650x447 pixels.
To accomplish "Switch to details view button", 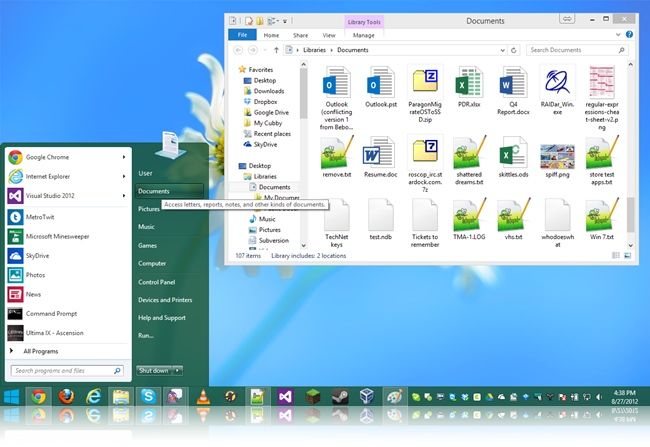I will pyautogui.click(x=616, y=256).
